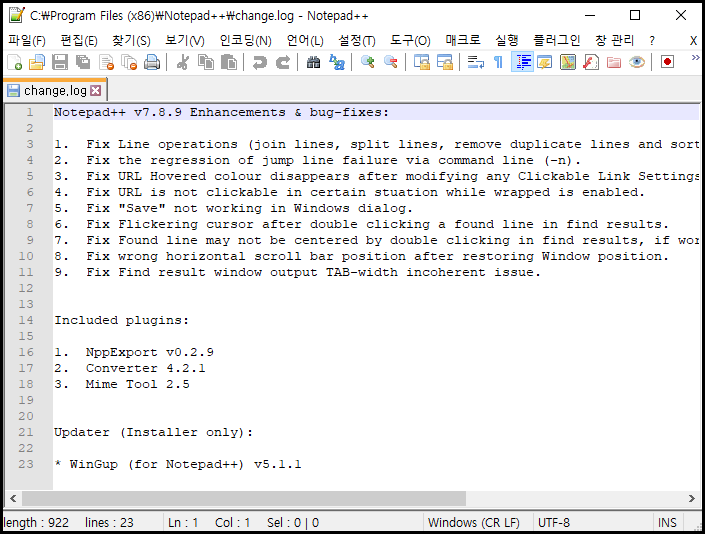Click the Save All toolbar icon

[83, 62]
